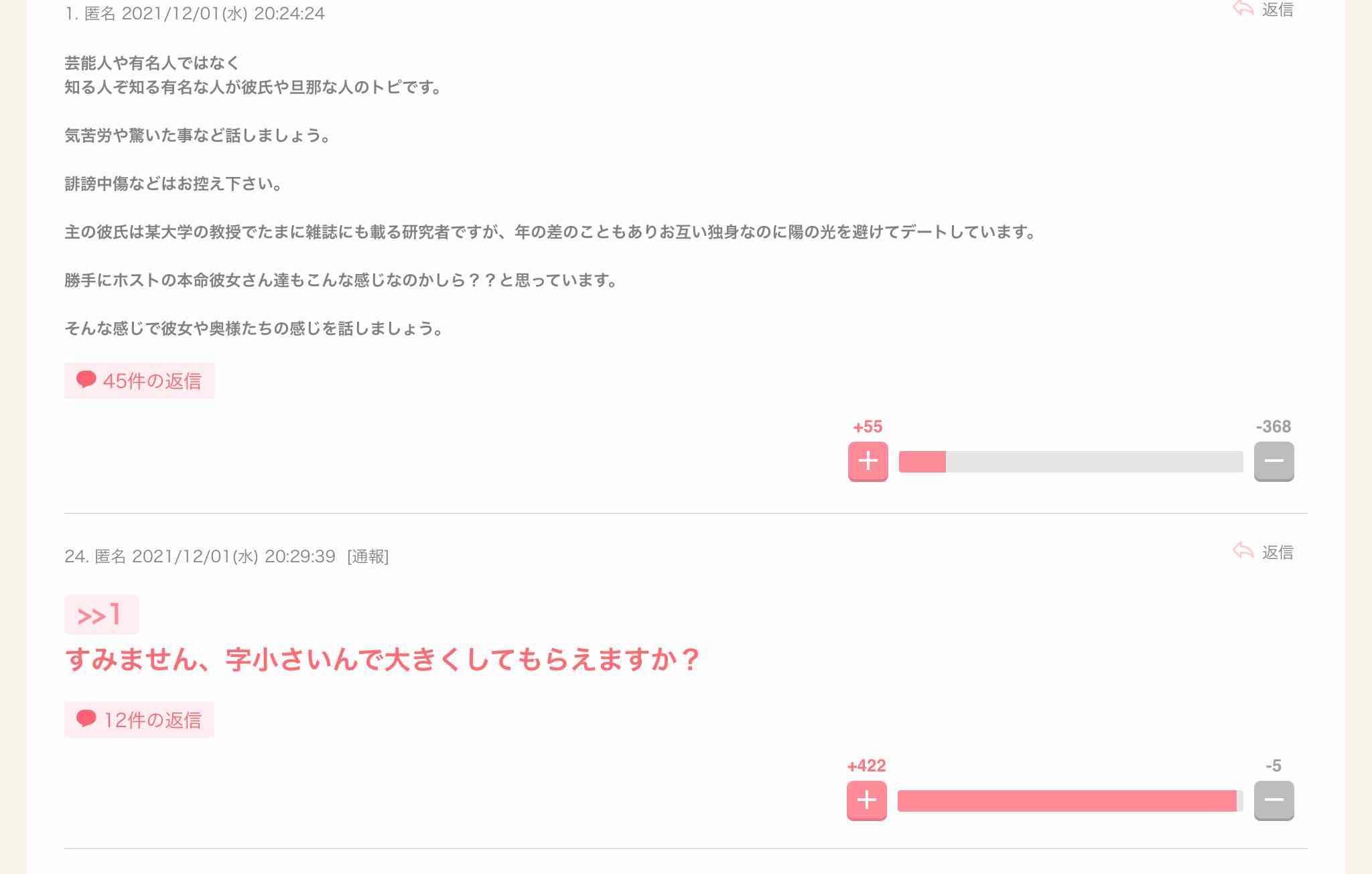
Task: Report comment 24 via [通報]
Action: [x=368, y=556]
